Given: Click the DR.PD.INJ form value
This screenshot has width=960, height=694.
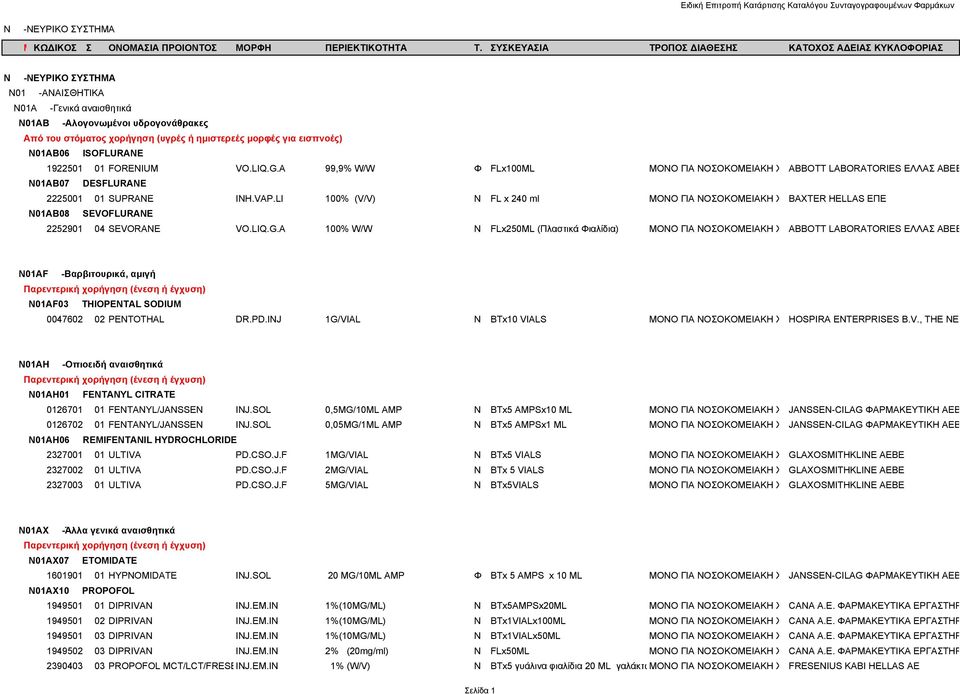Looking at the screenshot, I should 258,319.
